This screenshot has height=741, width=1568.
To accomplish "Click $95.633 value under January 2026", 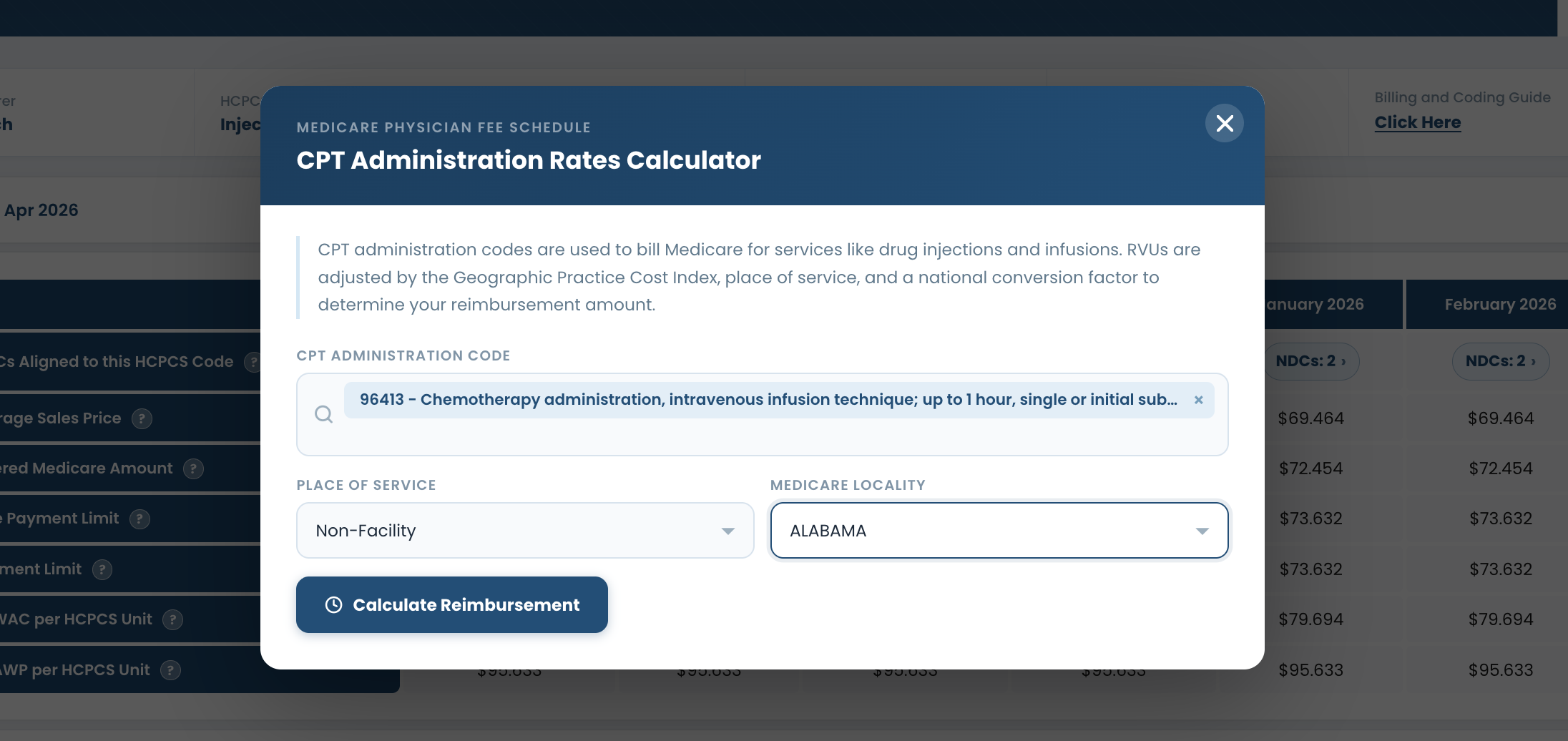I will pos(1310,670).
